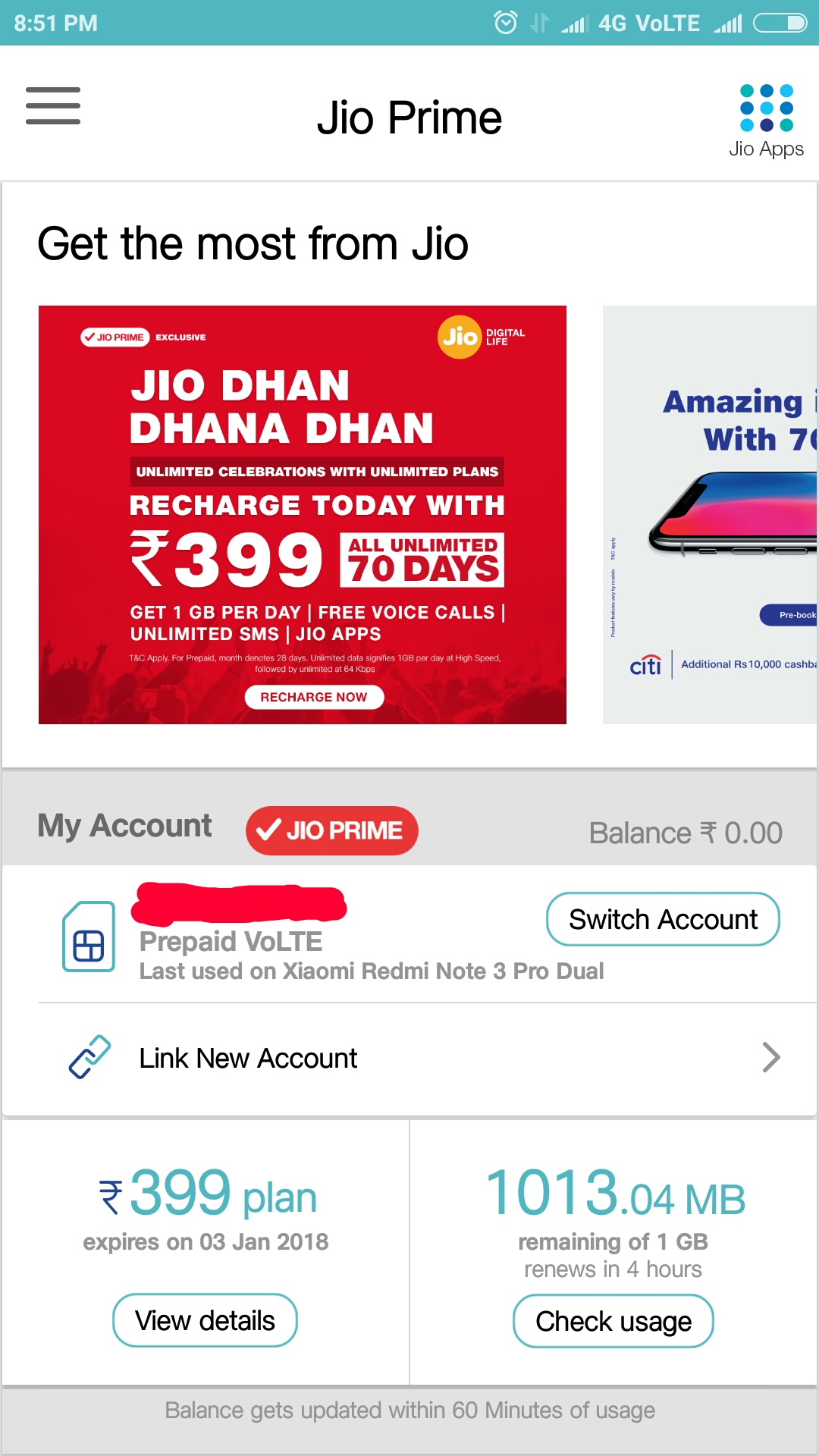819x1456 pixels.
Task: Tap the Jio Digital Life logo
Action: click(482, 337)
